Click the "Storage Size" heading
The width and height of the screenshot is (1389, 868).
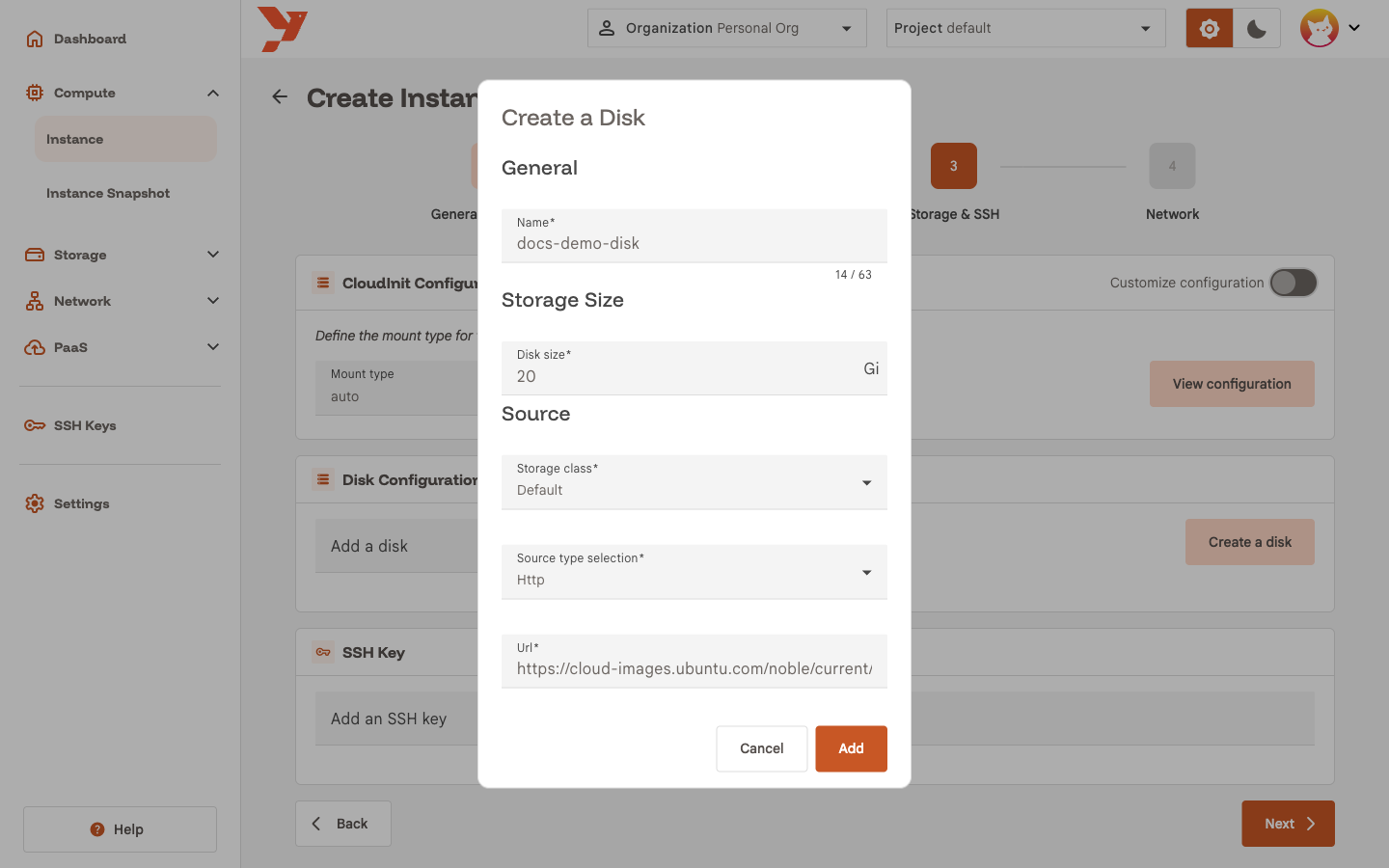click(x=562, y=300)
